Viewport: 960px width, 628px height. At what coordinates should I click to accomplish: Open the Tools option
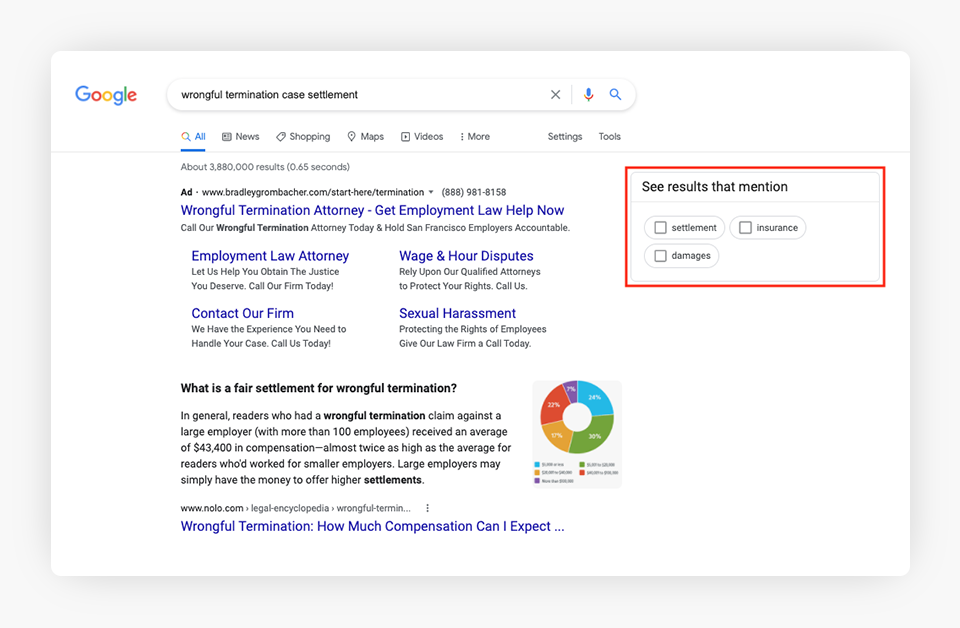pyautogui.click(x=610, y=137)
